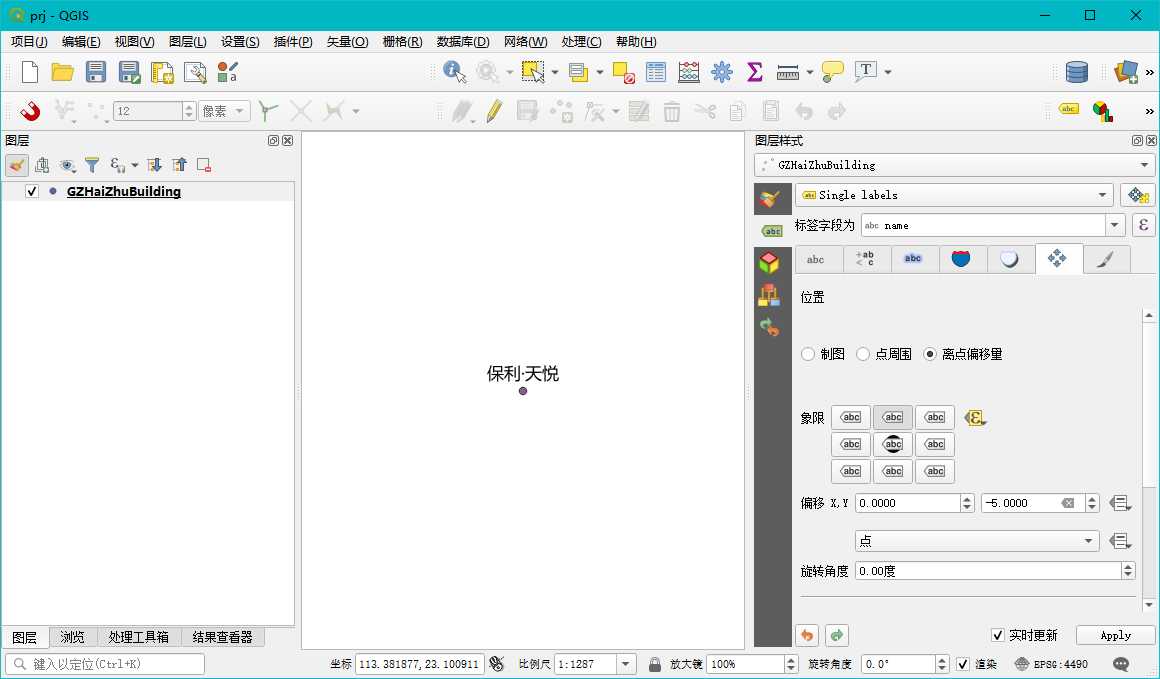Open layer styling panel in Layers toolbar
The height and width of the screenshot is (679, 1160).
tap(17, 165)
